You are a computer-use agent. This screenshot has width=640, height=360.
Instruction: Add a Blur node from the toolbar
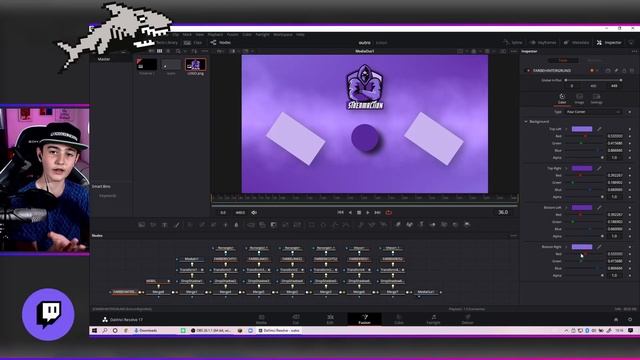pyautogui.click(x=237, y=224)
